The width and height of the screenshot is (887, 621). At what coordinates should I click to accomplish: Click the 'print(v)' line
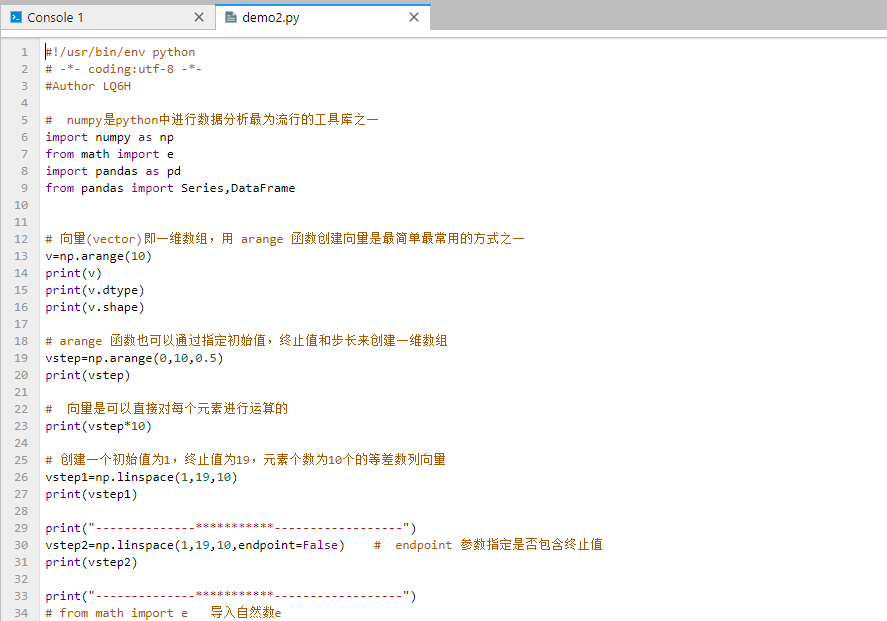pyautogui.click(x=74, y=273)
